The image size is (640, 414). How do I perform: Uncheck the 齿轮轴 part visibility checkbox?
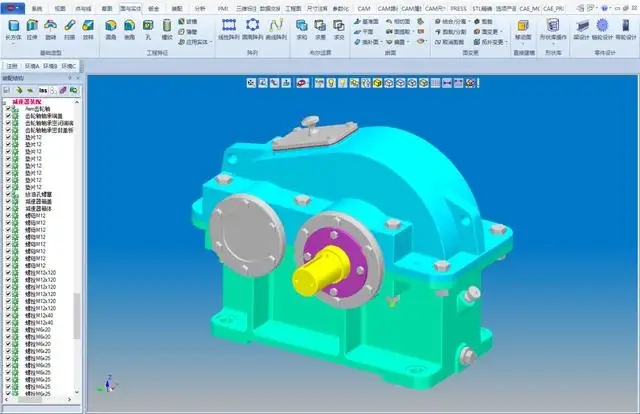click(x=8, y=109)
